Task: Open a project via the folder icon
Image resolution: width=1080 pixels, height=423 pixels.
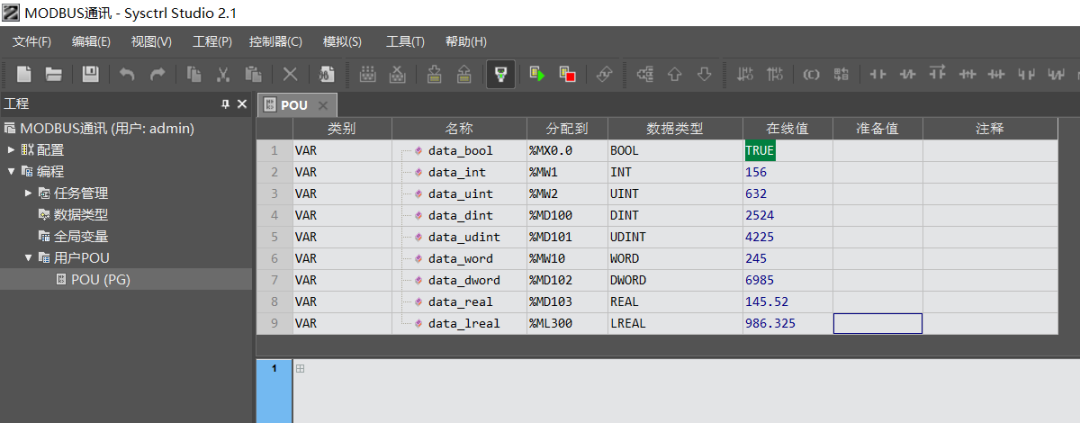Action: 54,74
